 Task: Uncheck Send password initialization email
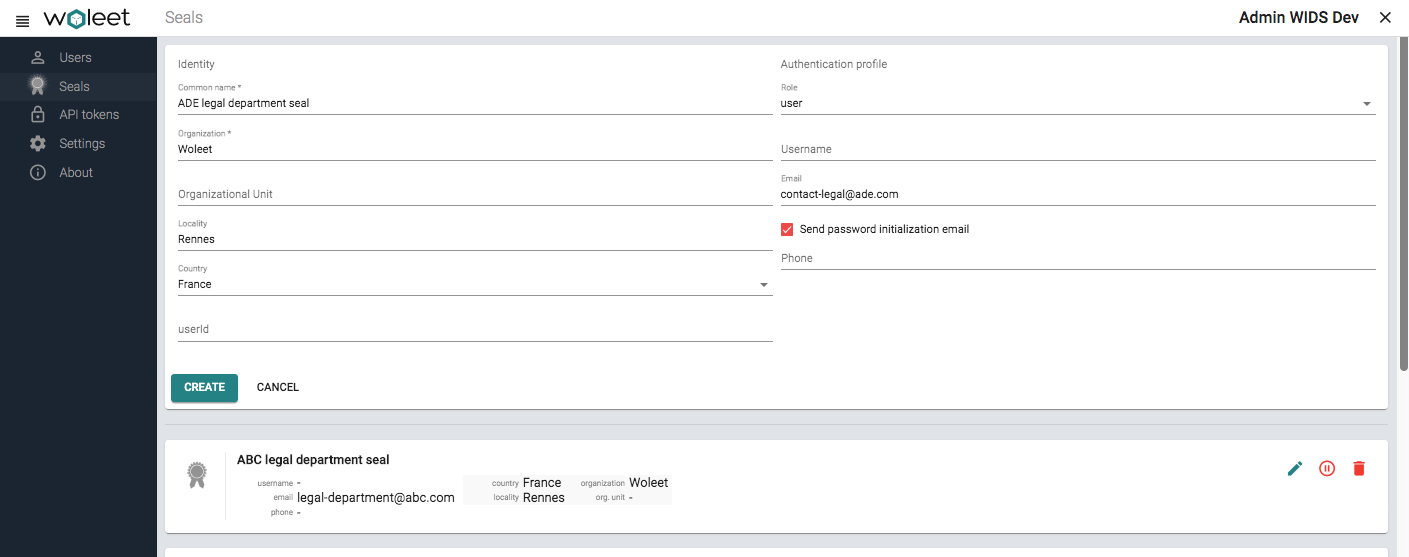[x=787, y=229]
